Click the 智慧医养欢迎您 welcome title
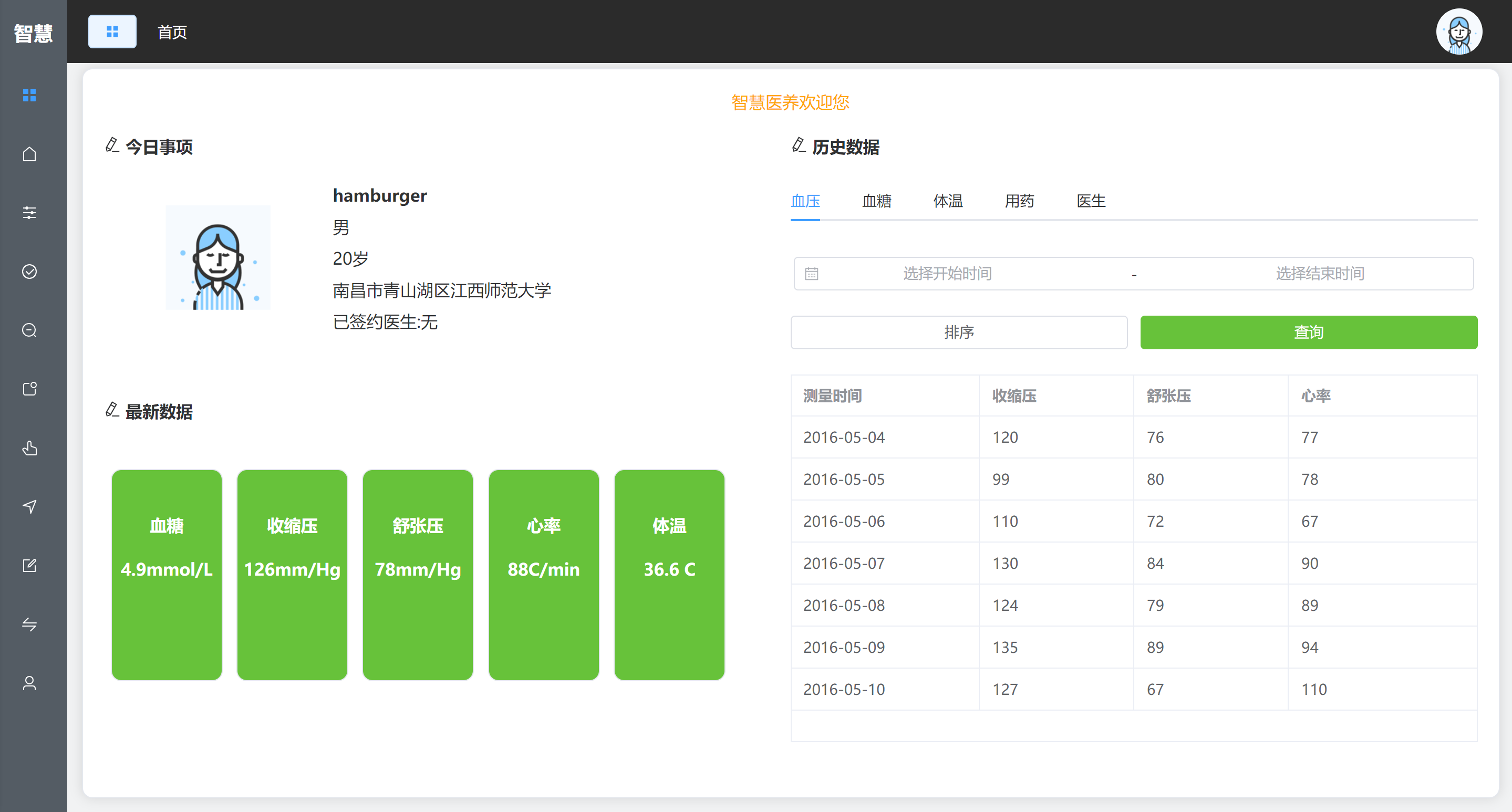Viewport: 1512px width, 812px height. [x=790, y=102]
